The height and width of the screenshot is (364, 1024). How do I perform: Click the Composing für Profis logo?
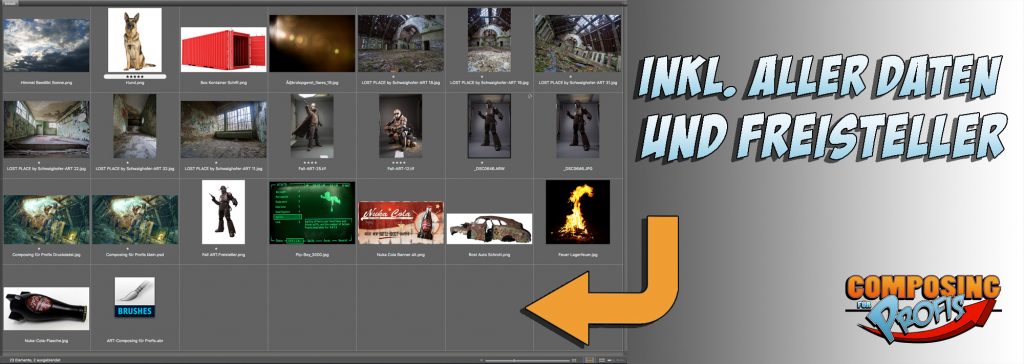pos(922,307)
